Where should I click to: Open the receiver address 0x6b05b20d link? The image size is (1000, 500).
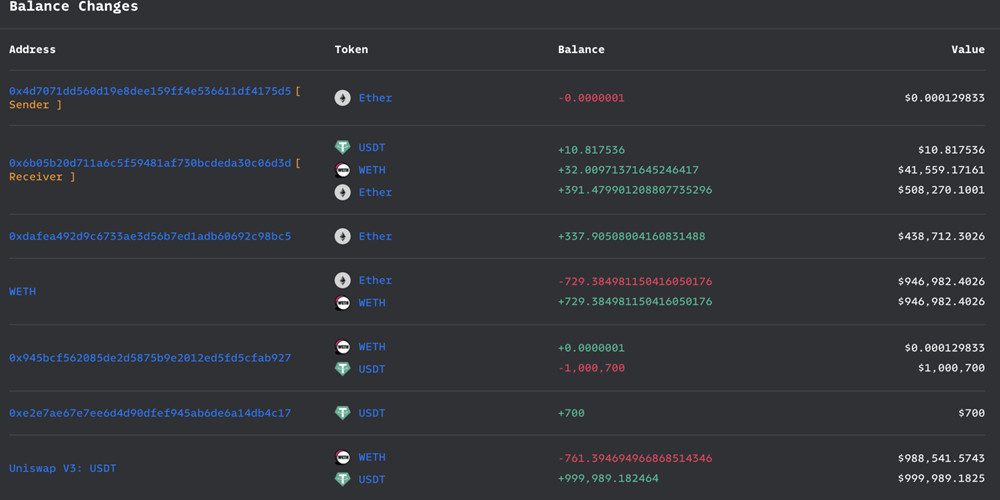[150, 163]
